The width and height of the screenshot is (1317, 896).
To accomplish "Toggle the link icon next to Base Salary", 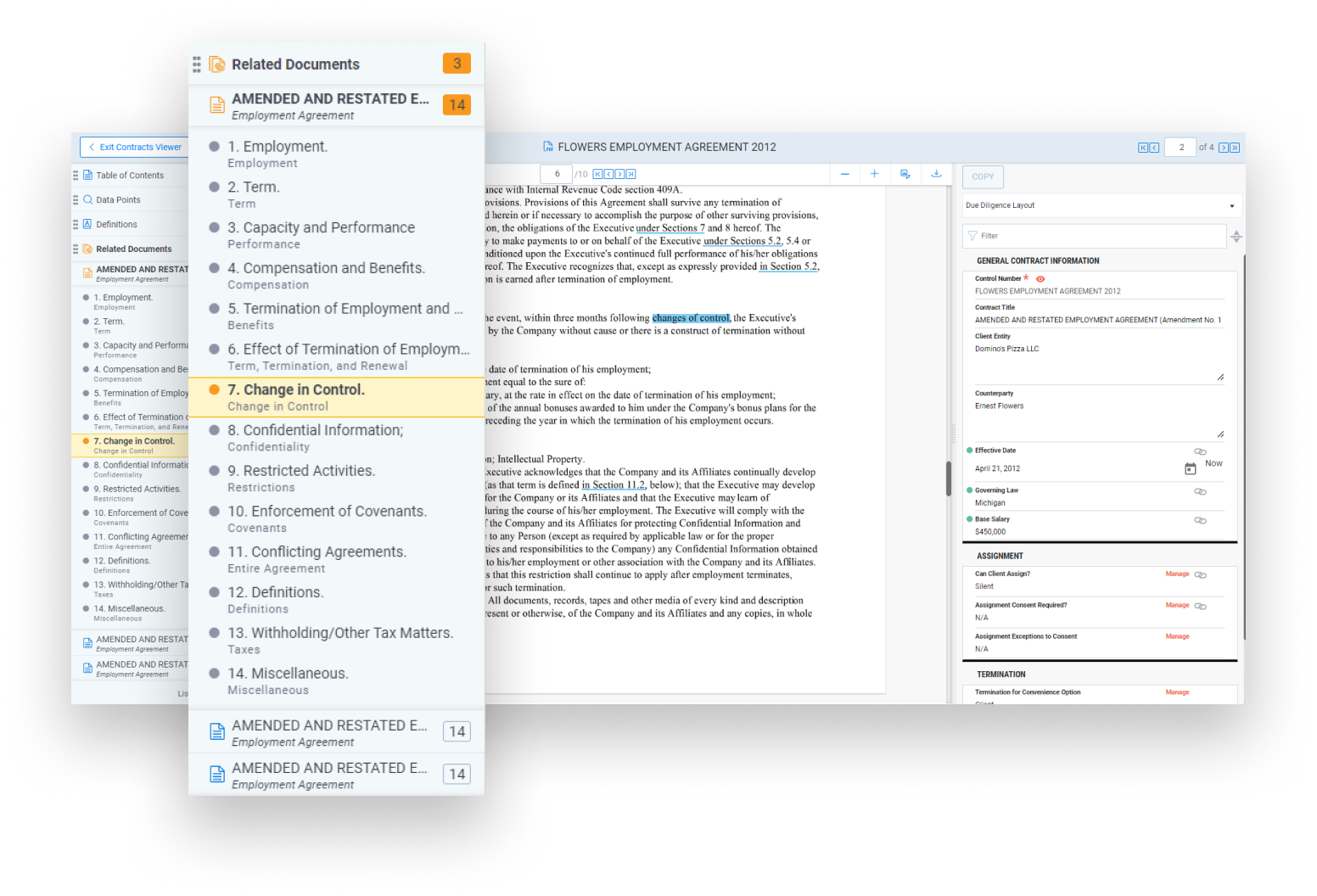I will tap(1200, 520).
